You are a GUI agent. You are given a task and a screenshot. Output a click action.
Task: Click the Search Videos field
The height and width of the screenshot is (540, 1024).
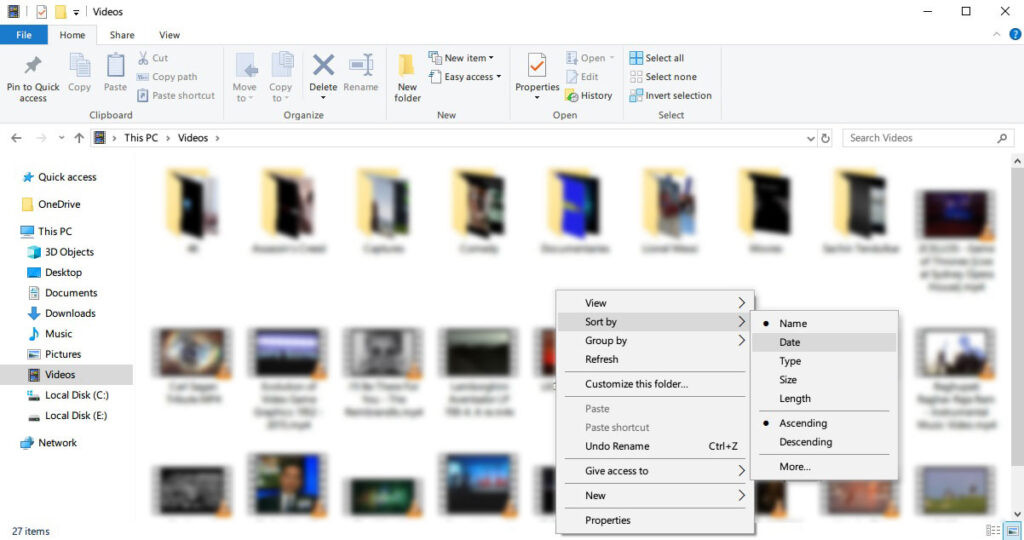[x=929, y=138]
